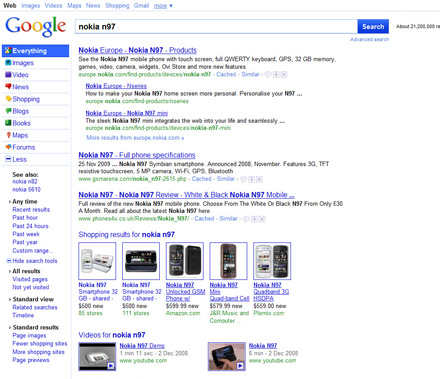Open the 'more' dropdown in top bar
The width and height of the screenshot is (440, 379).
[163, 6]
